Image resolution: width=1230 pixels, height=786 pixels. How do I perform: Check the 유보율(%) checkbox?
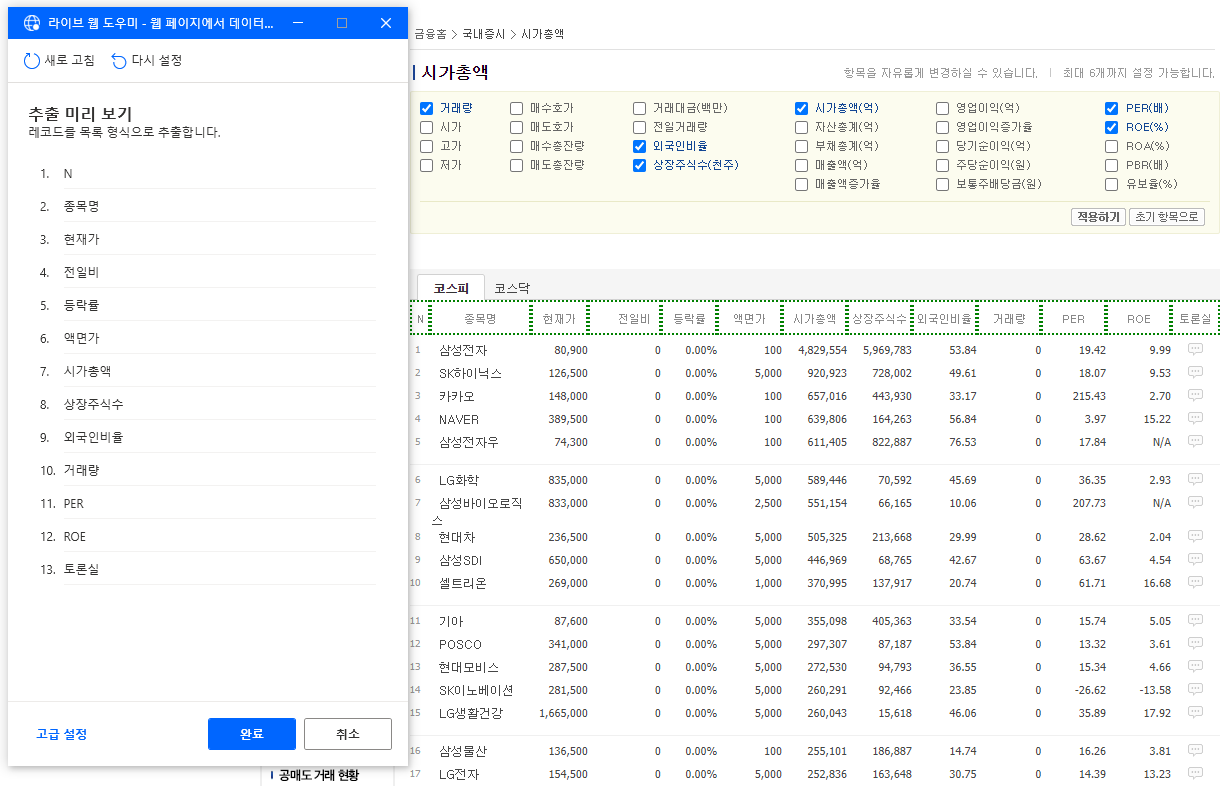tap(1112, 184)
